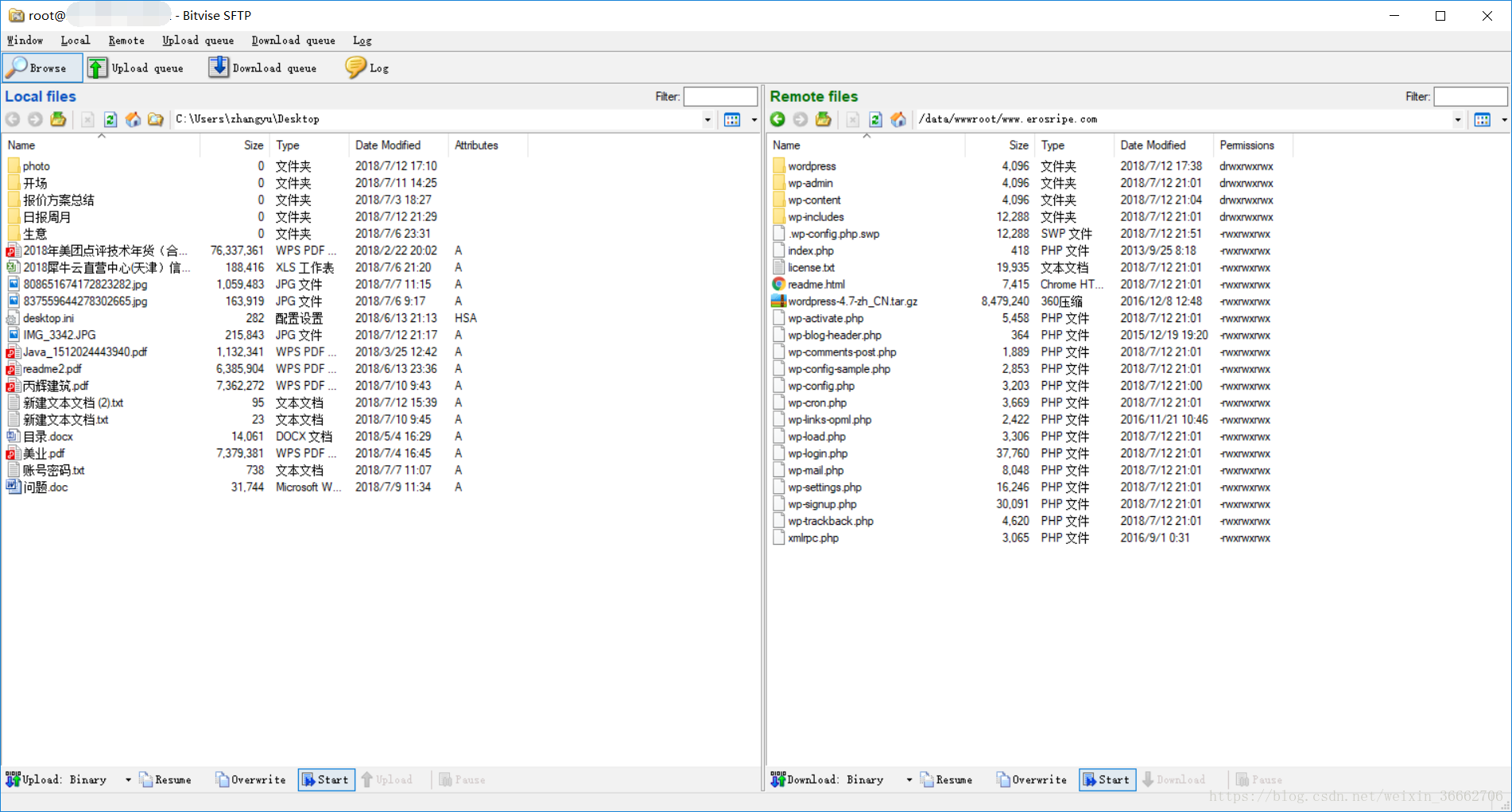The image size is (1512, 812).
Task: Toggle Overwrite option for downloads
Action: (1031, 780)
